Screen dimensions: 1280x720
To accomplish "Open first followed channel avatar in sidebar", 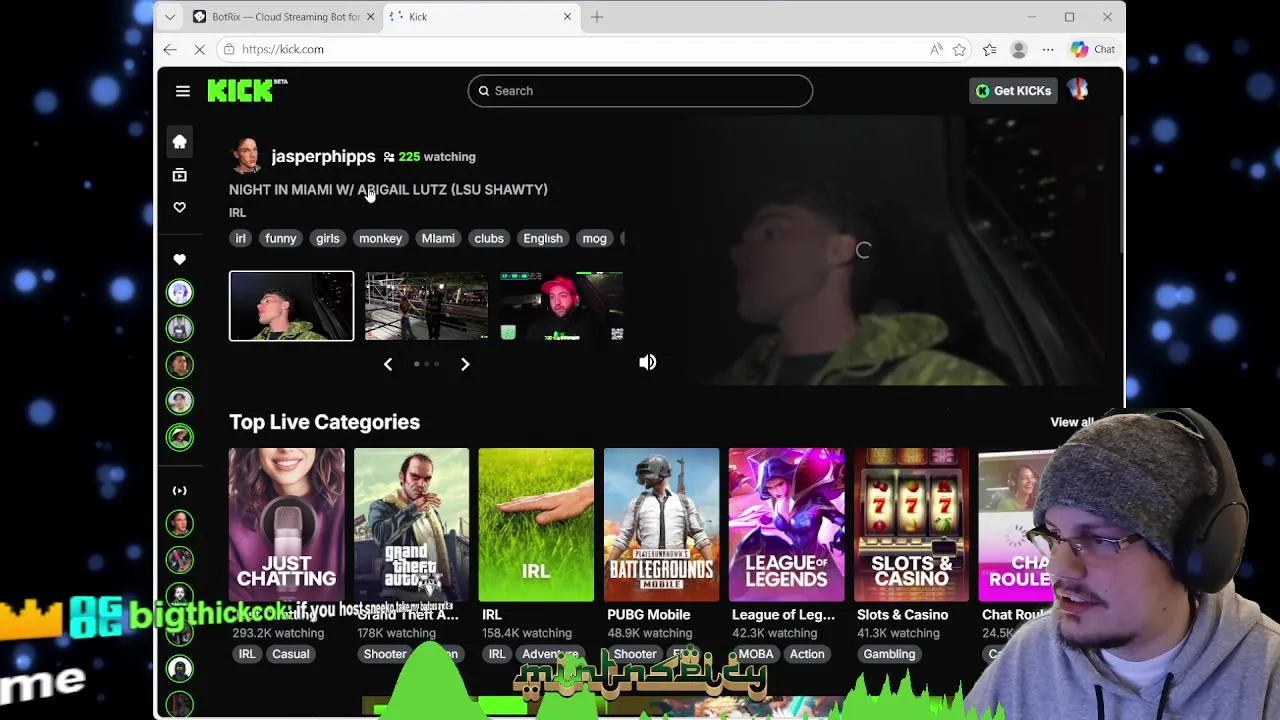I will coord(180,292).
